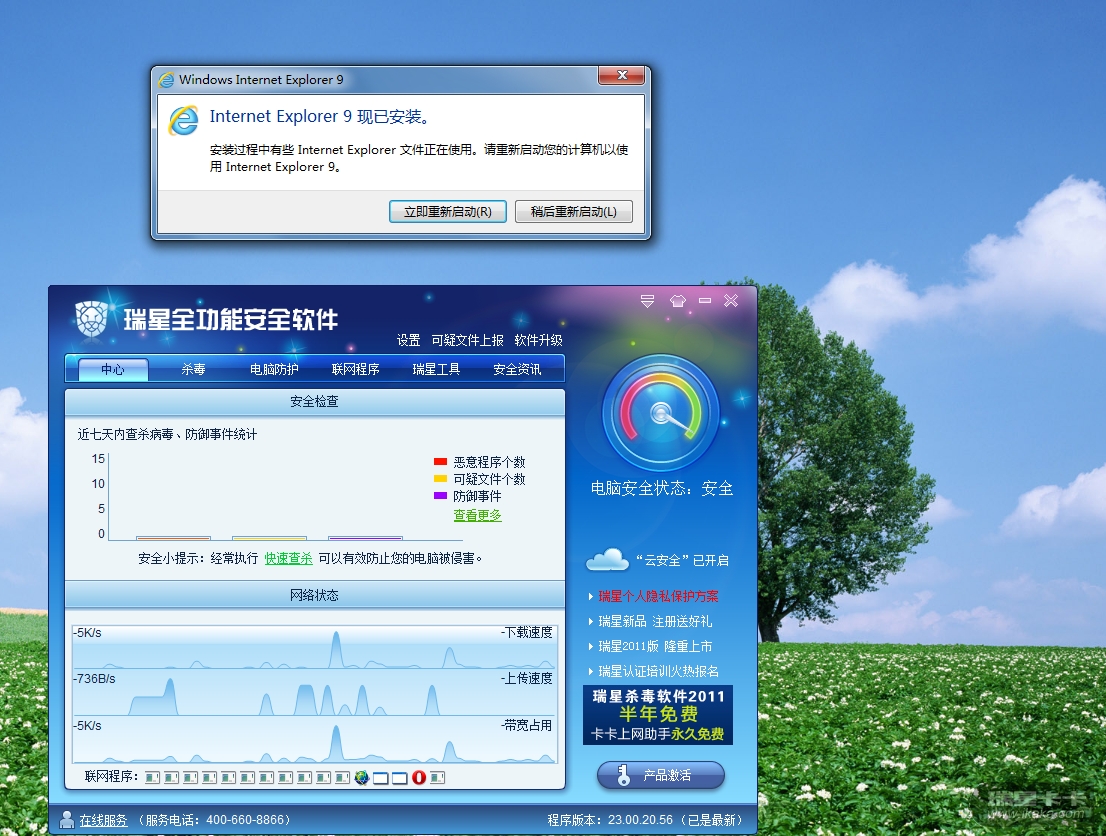Click 软件升级 software update link
Screen dimensions: 1106x836
click(x=538, y=340)
